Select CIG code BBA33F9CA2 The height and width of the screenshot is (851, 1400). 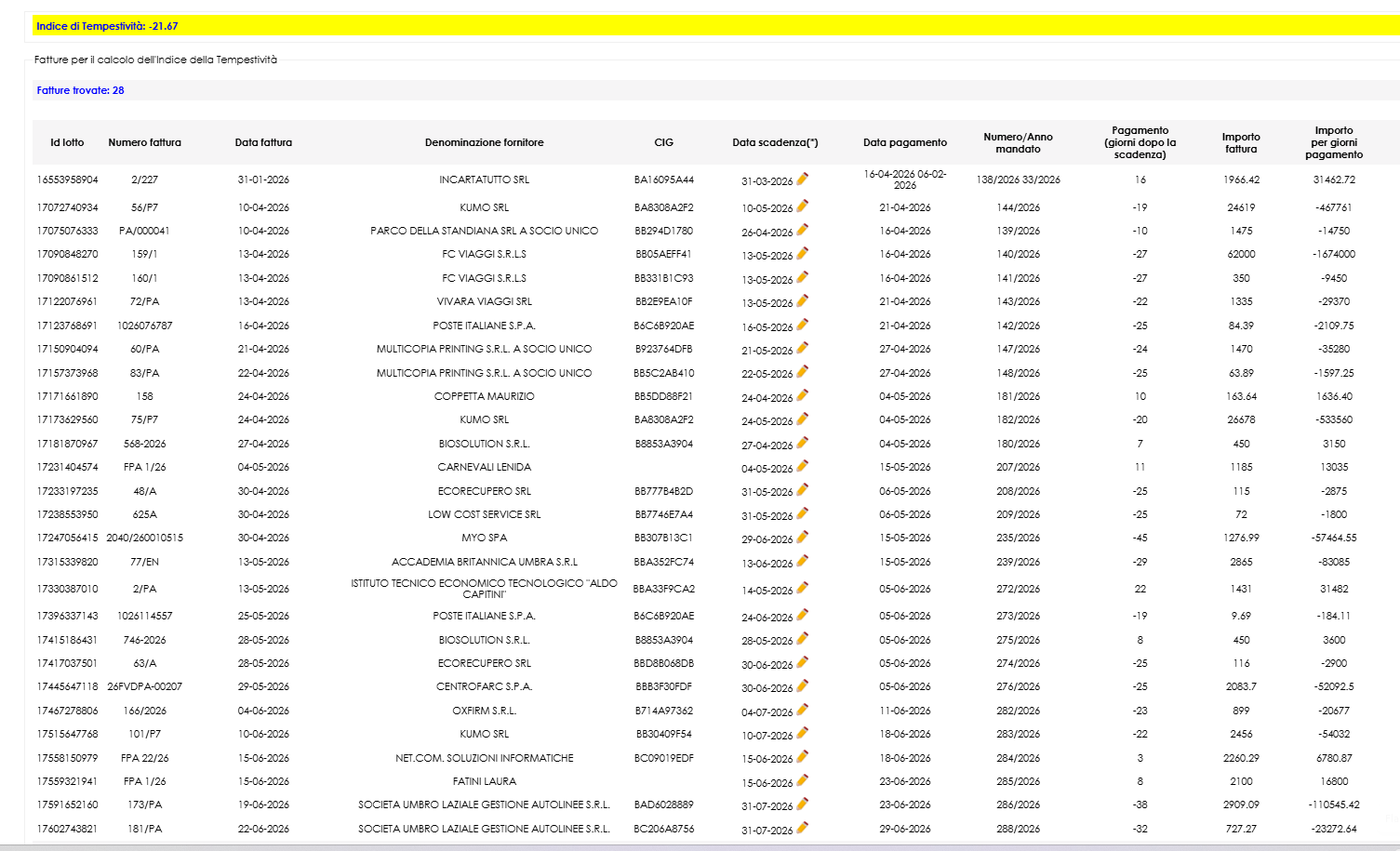663,589
